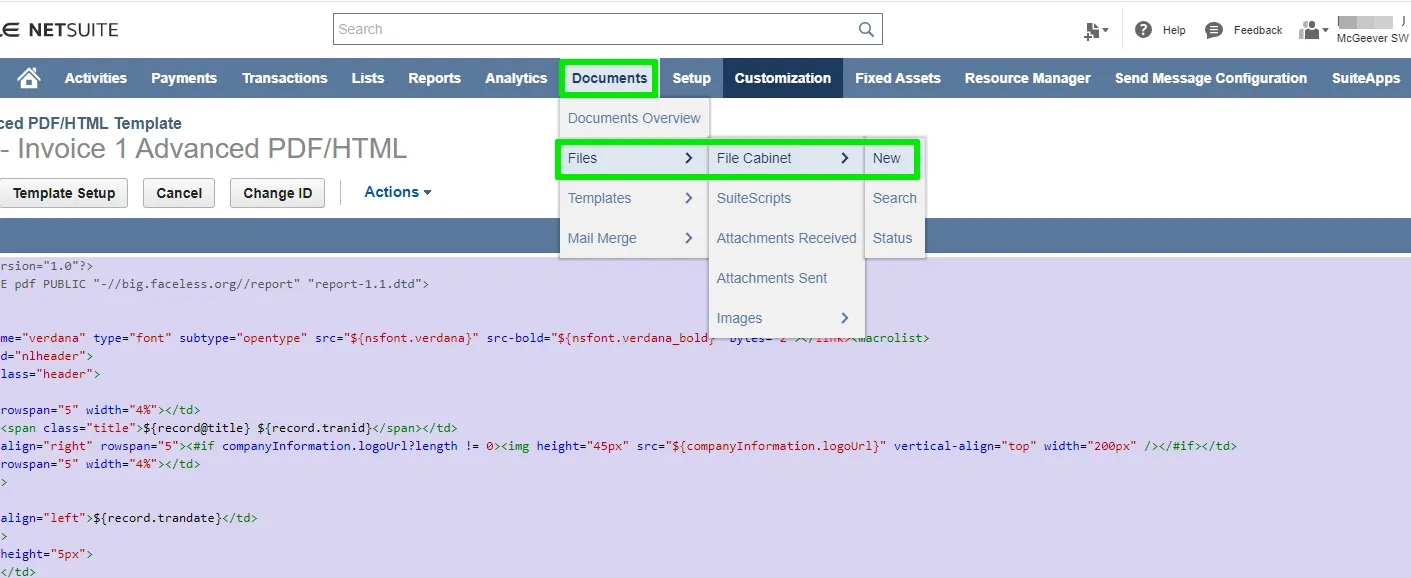Image resolution: width=1411 pixels, height=578 pixels.
Task: Select Documents Overview from the dropdown
Action: [x=634, y=118]
